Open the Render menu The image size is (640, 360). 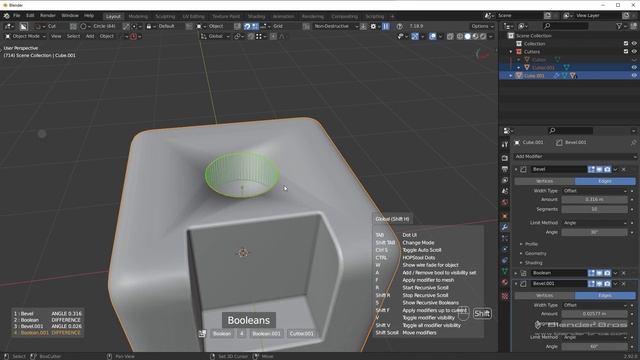click(48, 16)
